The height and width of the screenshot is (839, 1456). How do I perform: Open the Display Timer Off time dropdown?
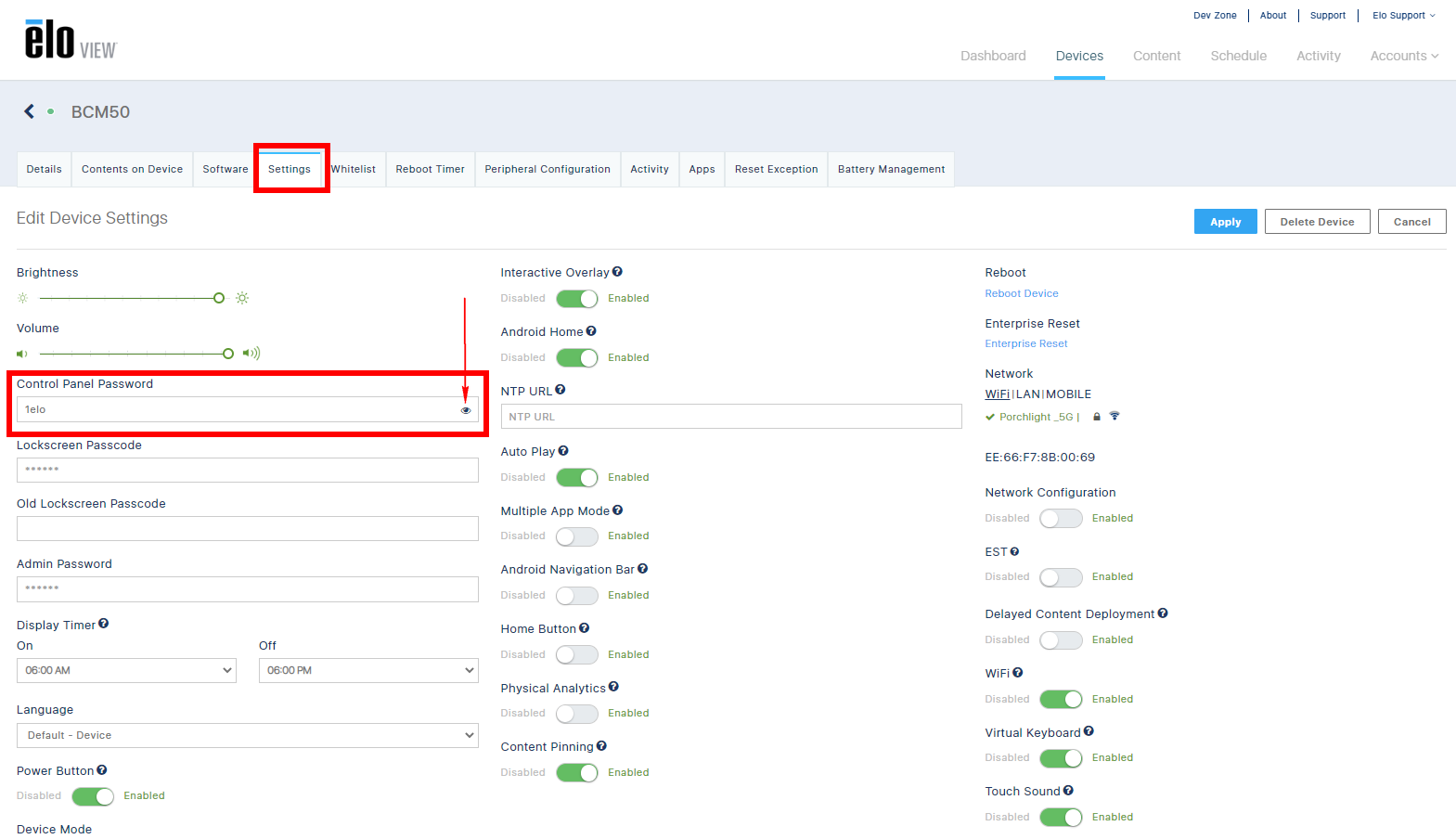(x=368, y=670)
